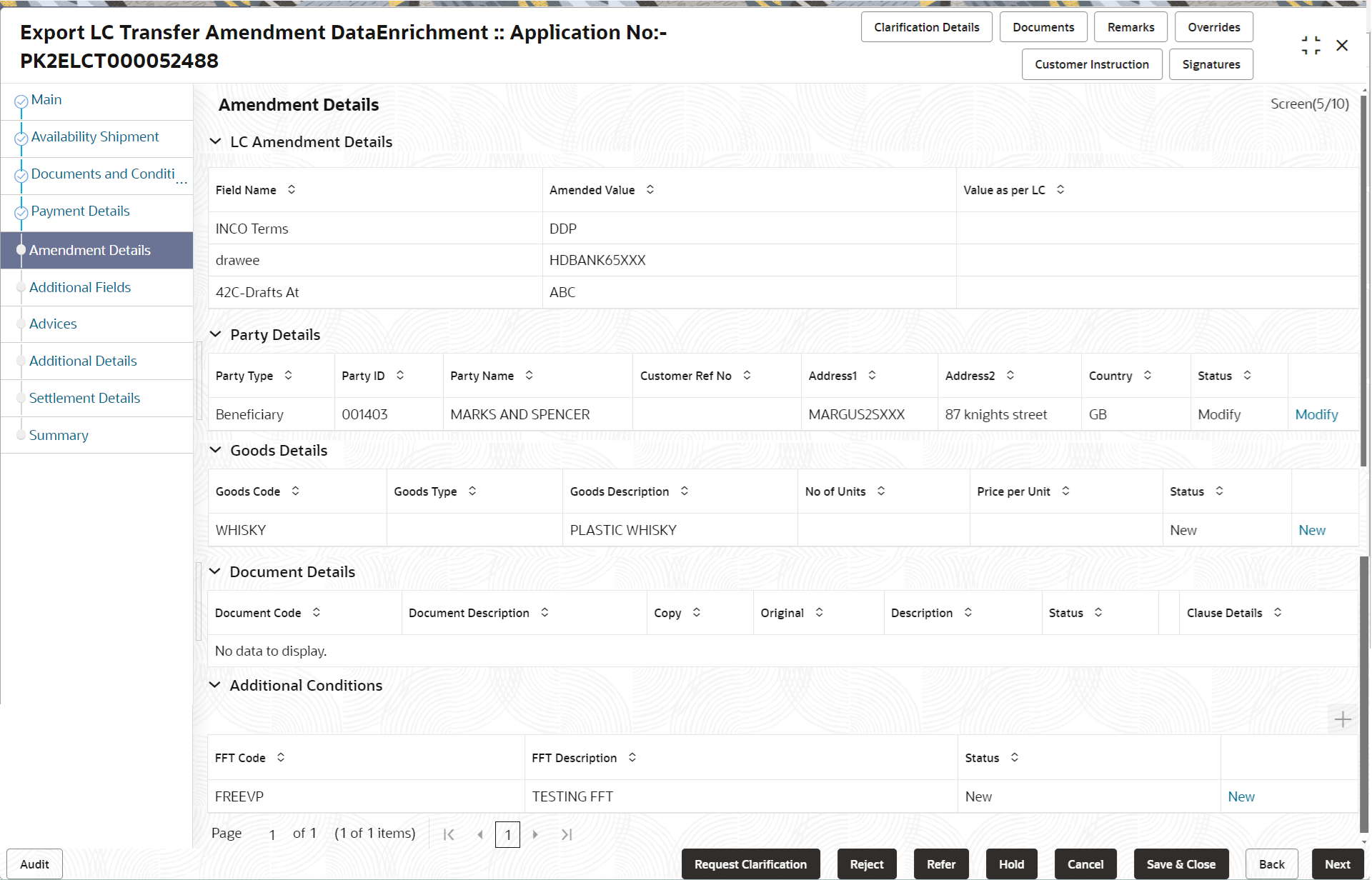This screenshot has width=1372, height=880.
Task: Sort the Party Type column
Action: (289, 375)
